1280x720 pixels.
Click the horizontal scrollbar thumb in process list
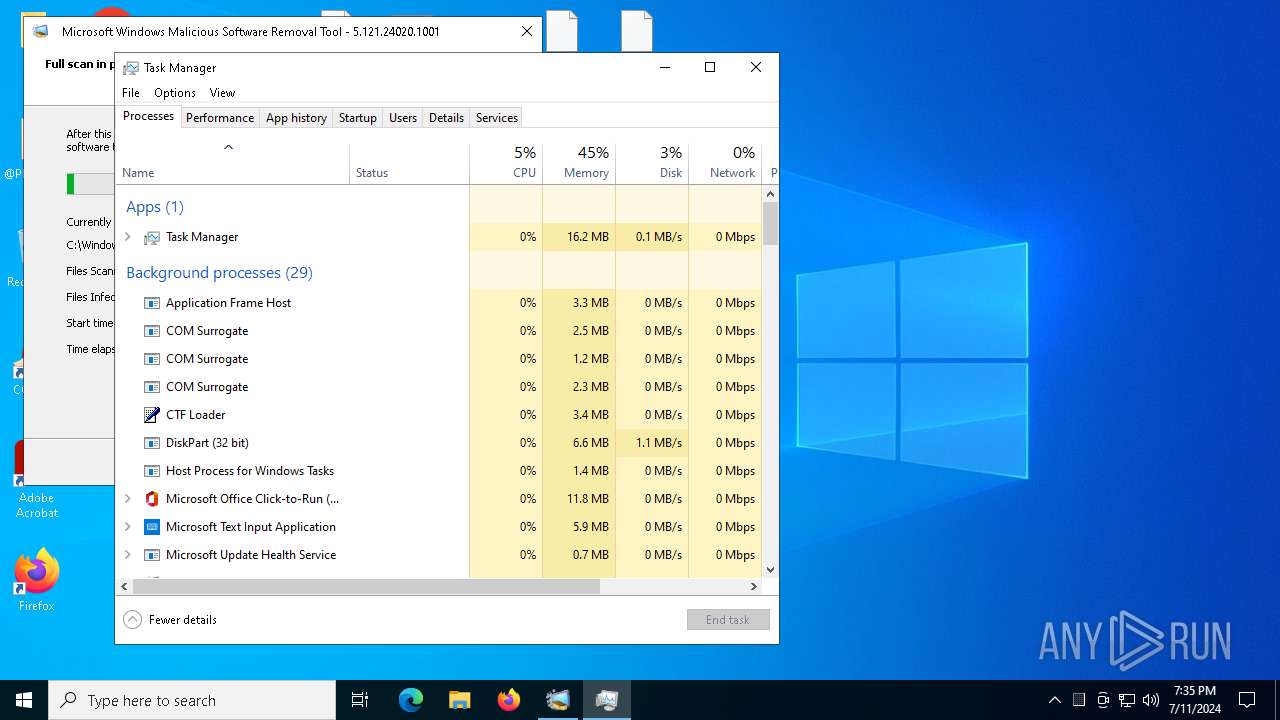click(366, 587)
